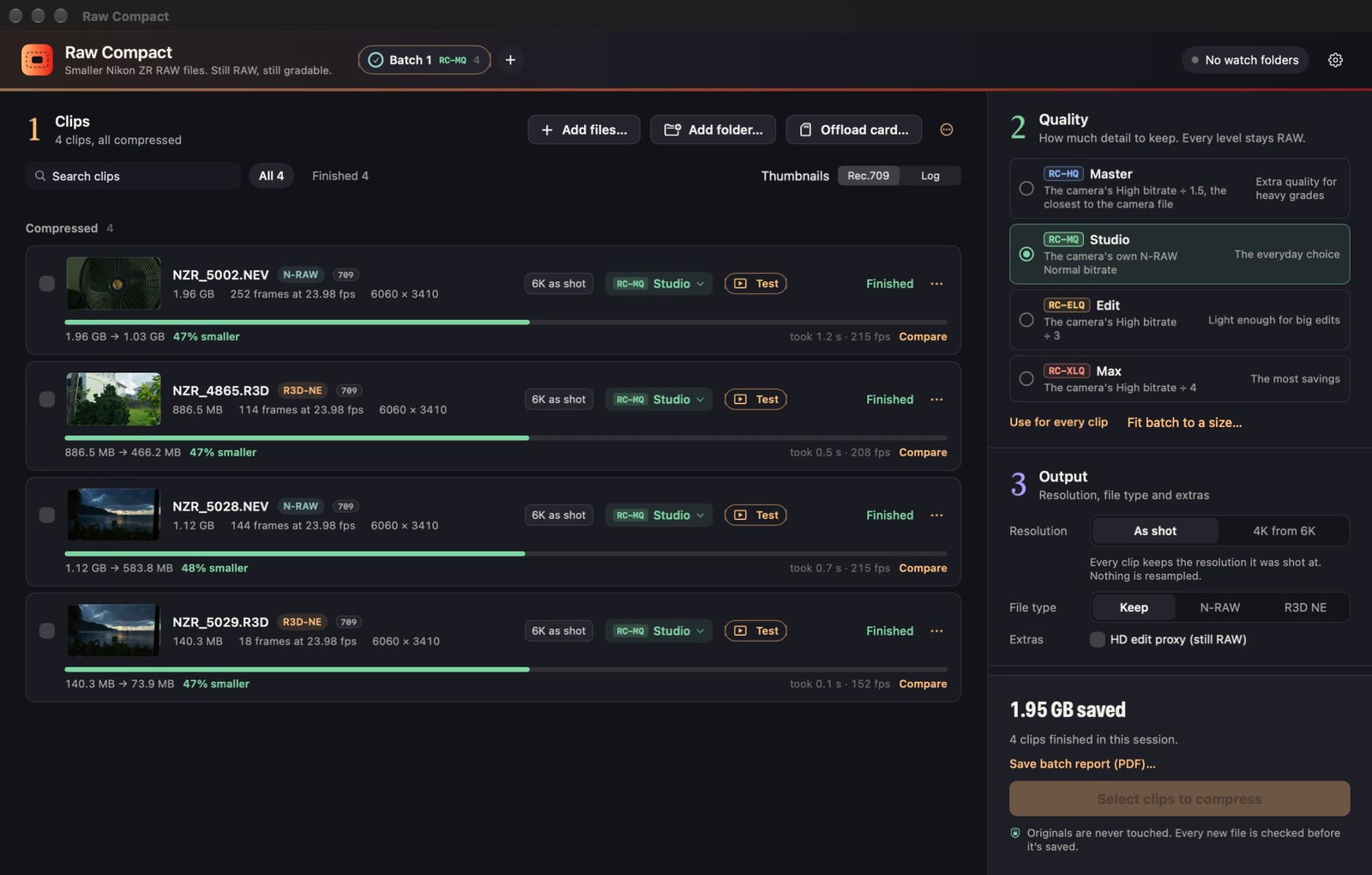1372x875 pixels.
Task: Switch to the Batch 1 tab
Action: point(424,60)
